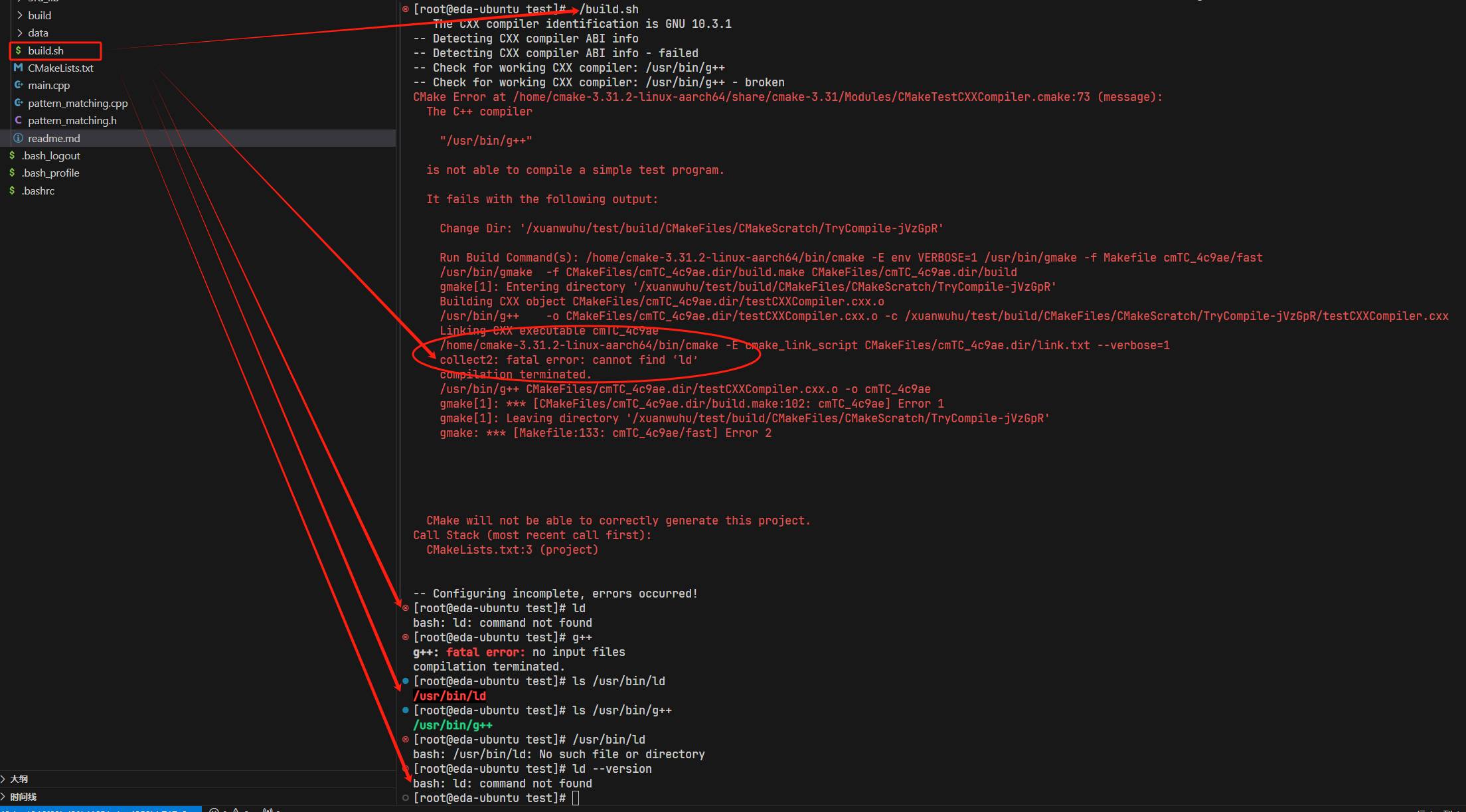
Task: Click 'The C++ compiler' red error line
Action: coord(479,112)
